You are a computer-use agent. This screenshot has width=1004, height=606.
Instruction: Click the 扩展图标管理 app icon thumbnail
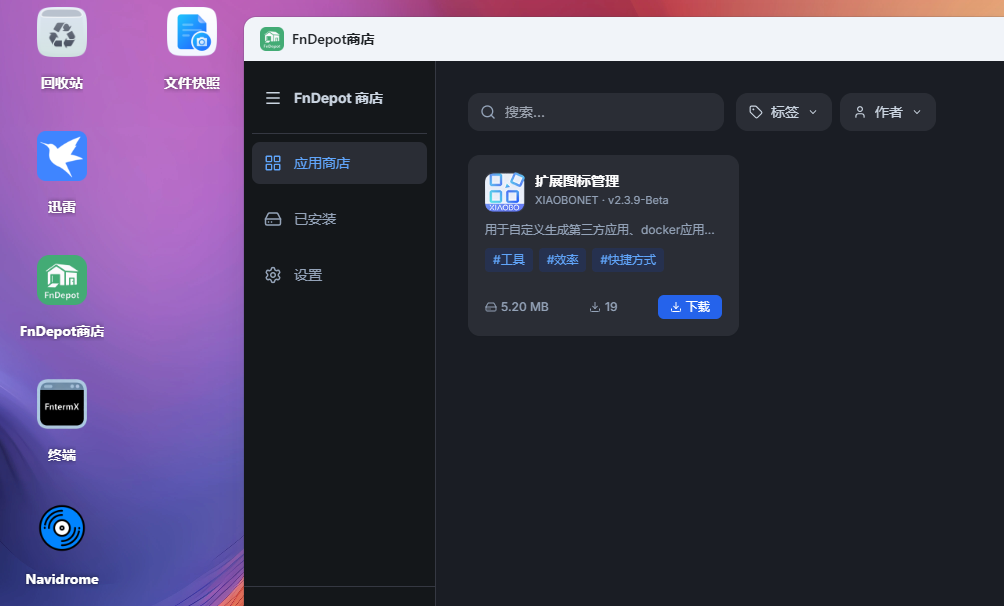(x=505, y=192)
